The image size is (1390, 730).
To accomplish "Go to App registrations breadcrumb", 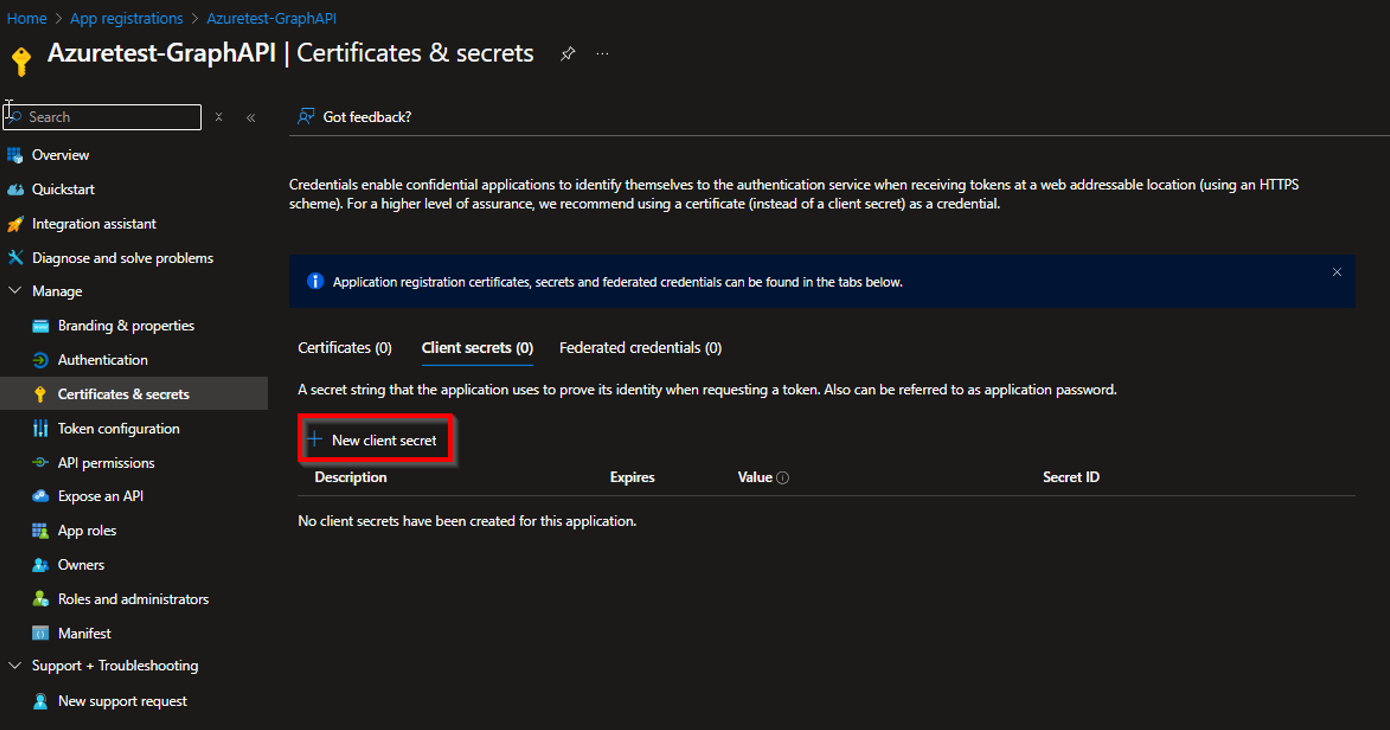I will click(x=126, y=18).
